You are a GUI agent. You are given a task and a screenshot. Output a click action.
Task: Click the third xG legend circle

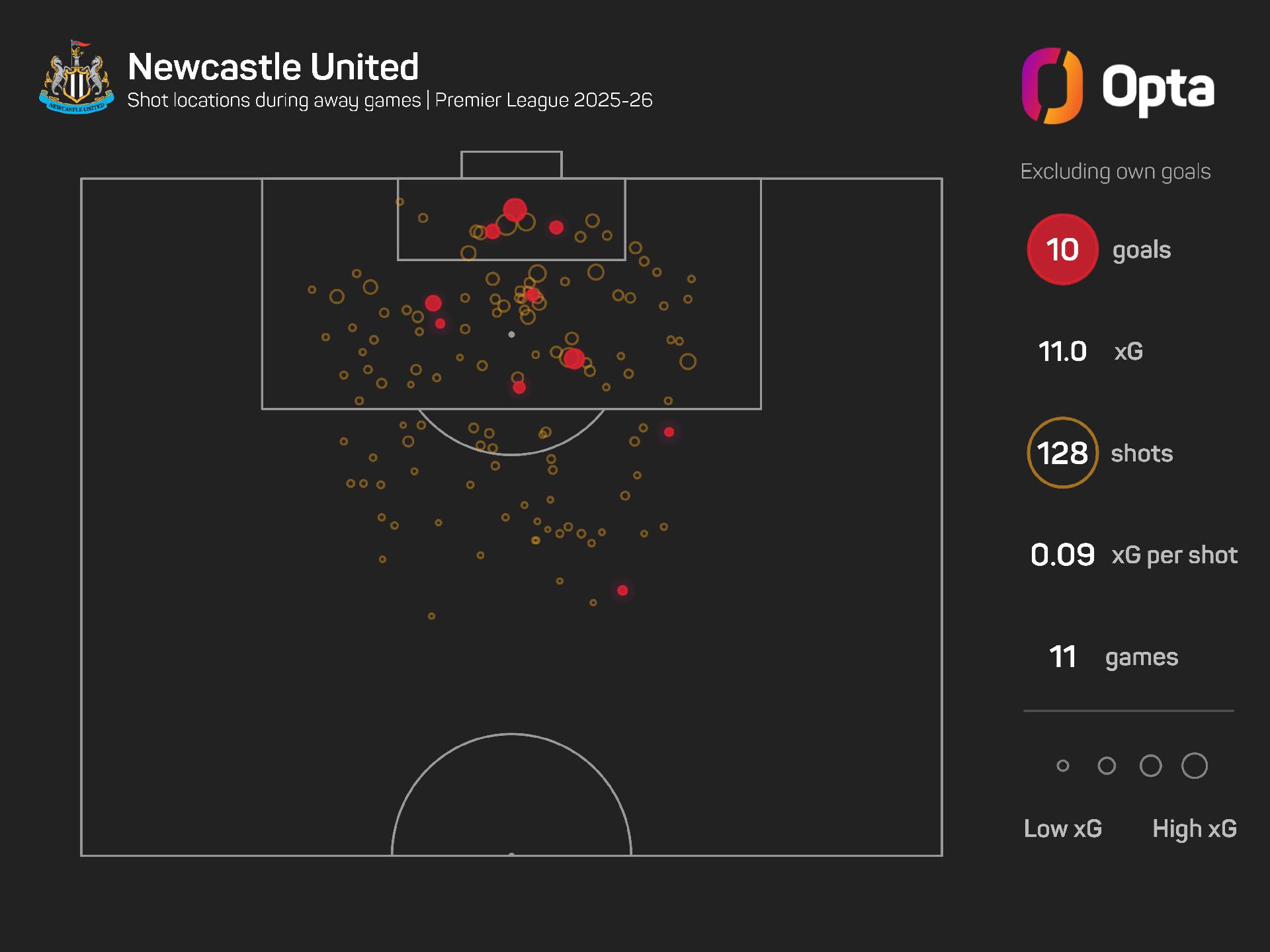coord(1151,766)
